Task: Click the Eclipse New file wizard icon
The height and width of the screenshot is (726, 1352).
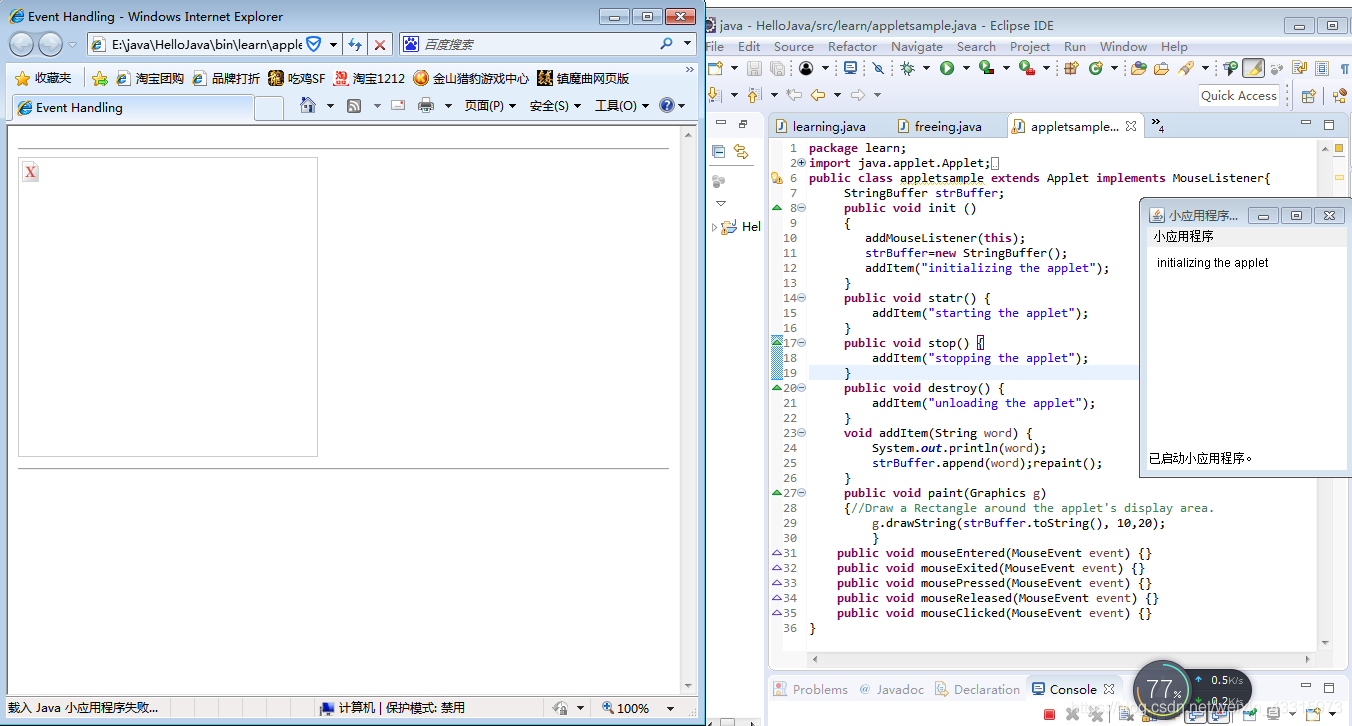Action: [x=715, y=68]
